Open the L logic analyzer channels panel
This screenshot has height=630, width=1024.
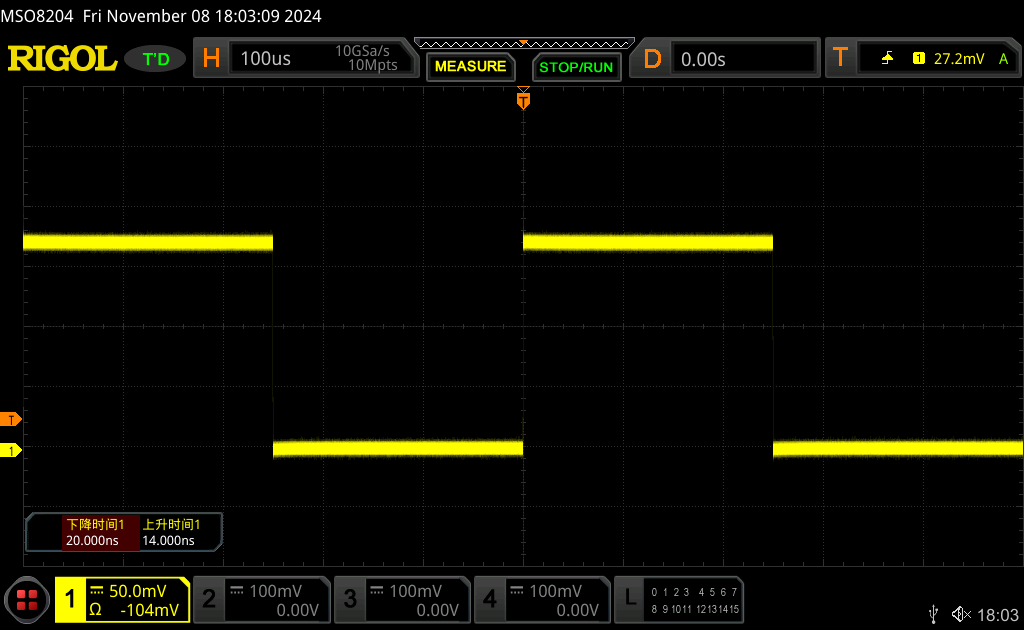[x=679, y=600]
